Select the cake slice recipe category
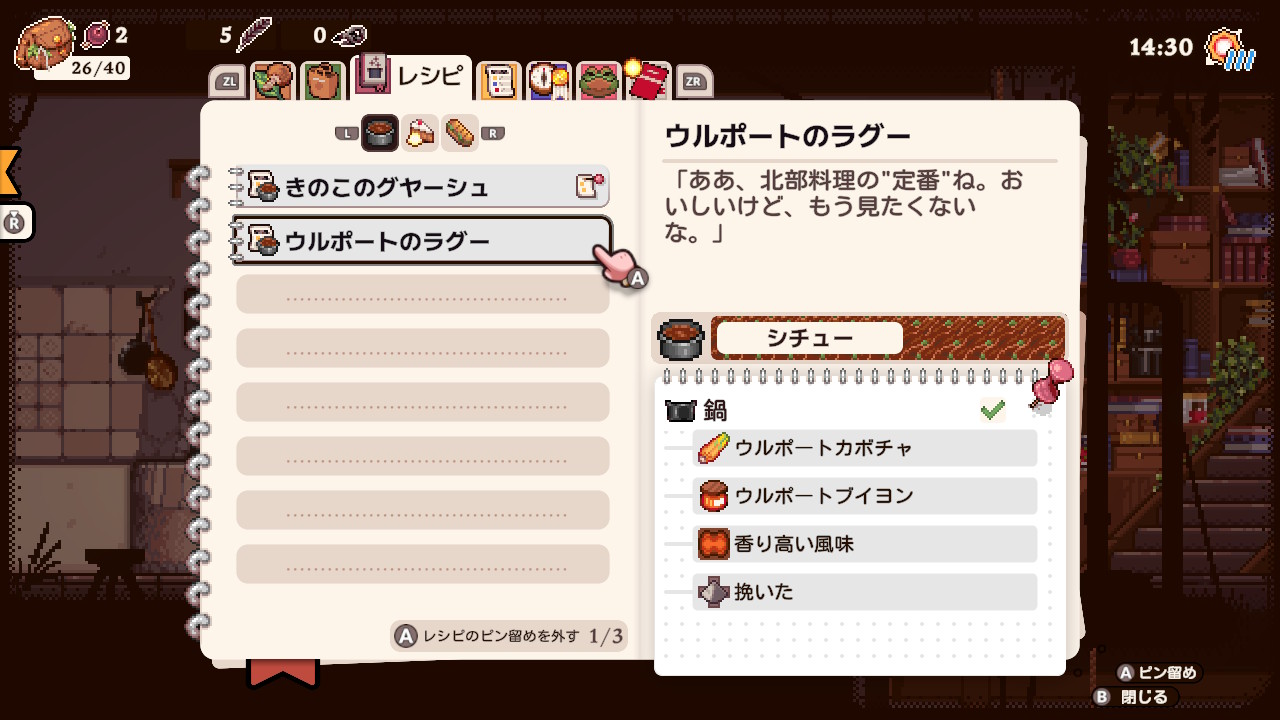Screen dimensions: 1280x720 (420, 132)
